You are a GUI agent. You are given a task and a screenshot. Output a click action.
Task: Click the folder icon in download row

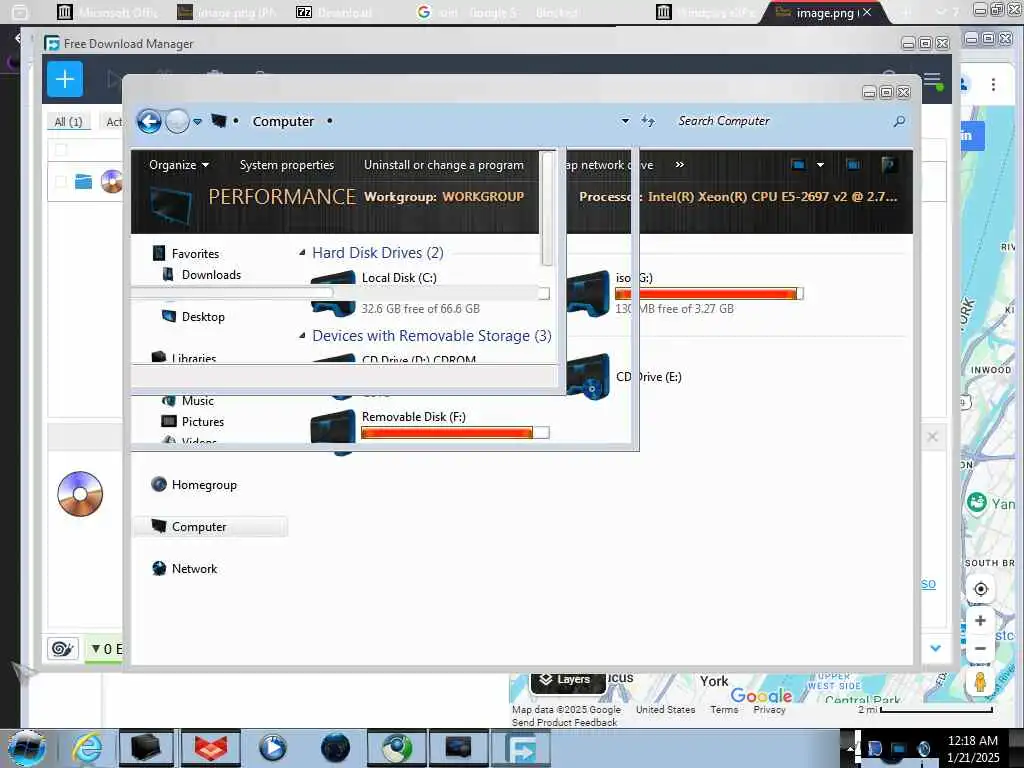[83, 182]
